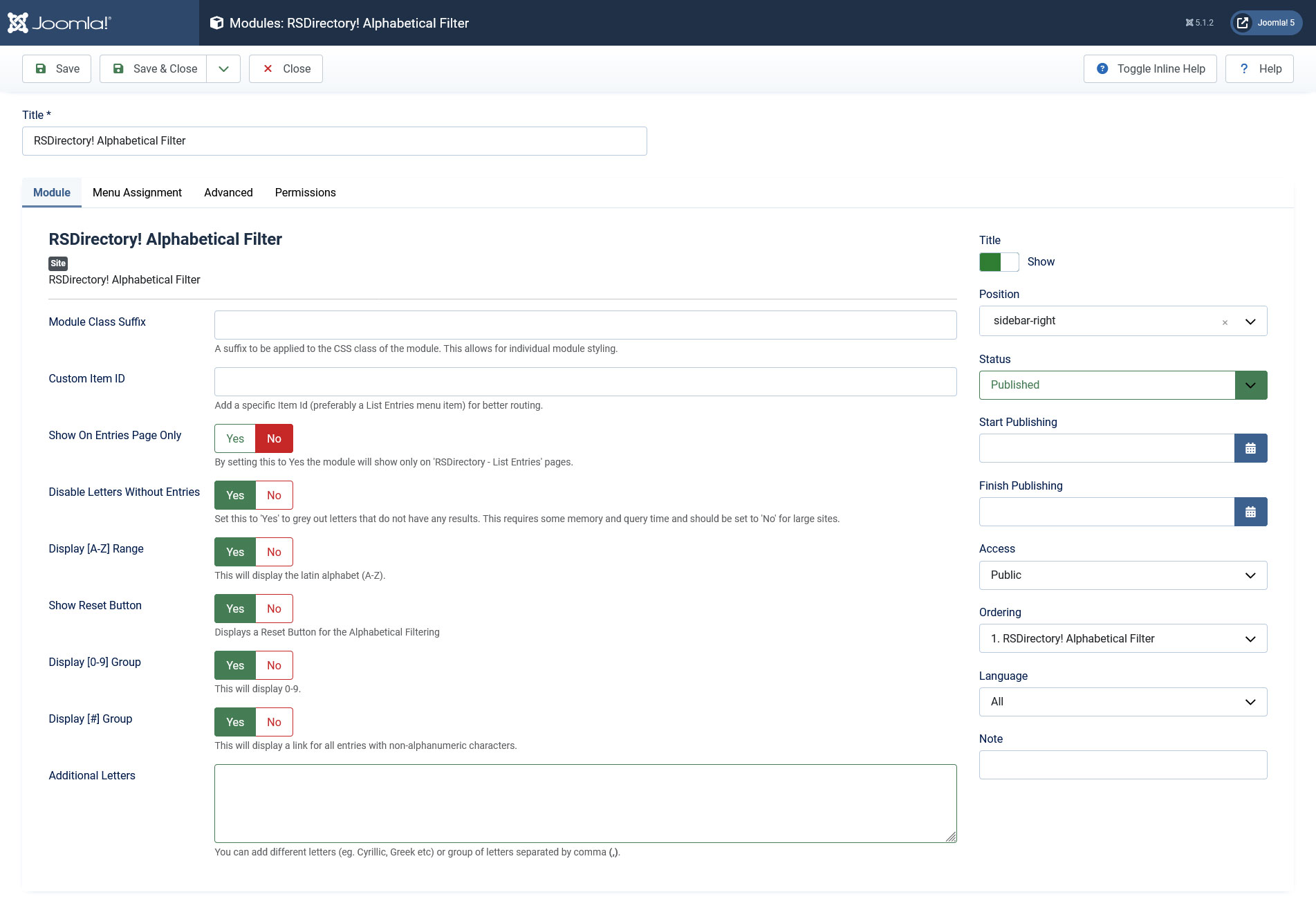This screenshot has width=1316, height=899.
Task: Set Display [A-Z] Range to No
Action: click(274, 552)
